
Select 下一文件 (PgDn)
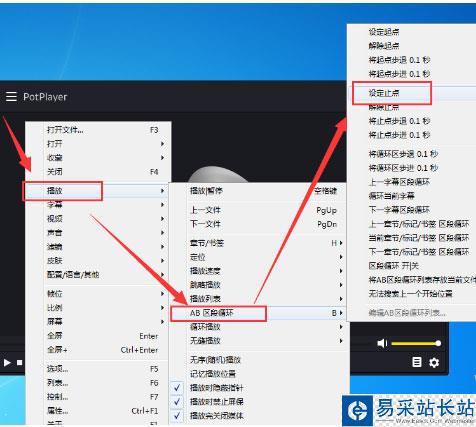coord(258,224)
